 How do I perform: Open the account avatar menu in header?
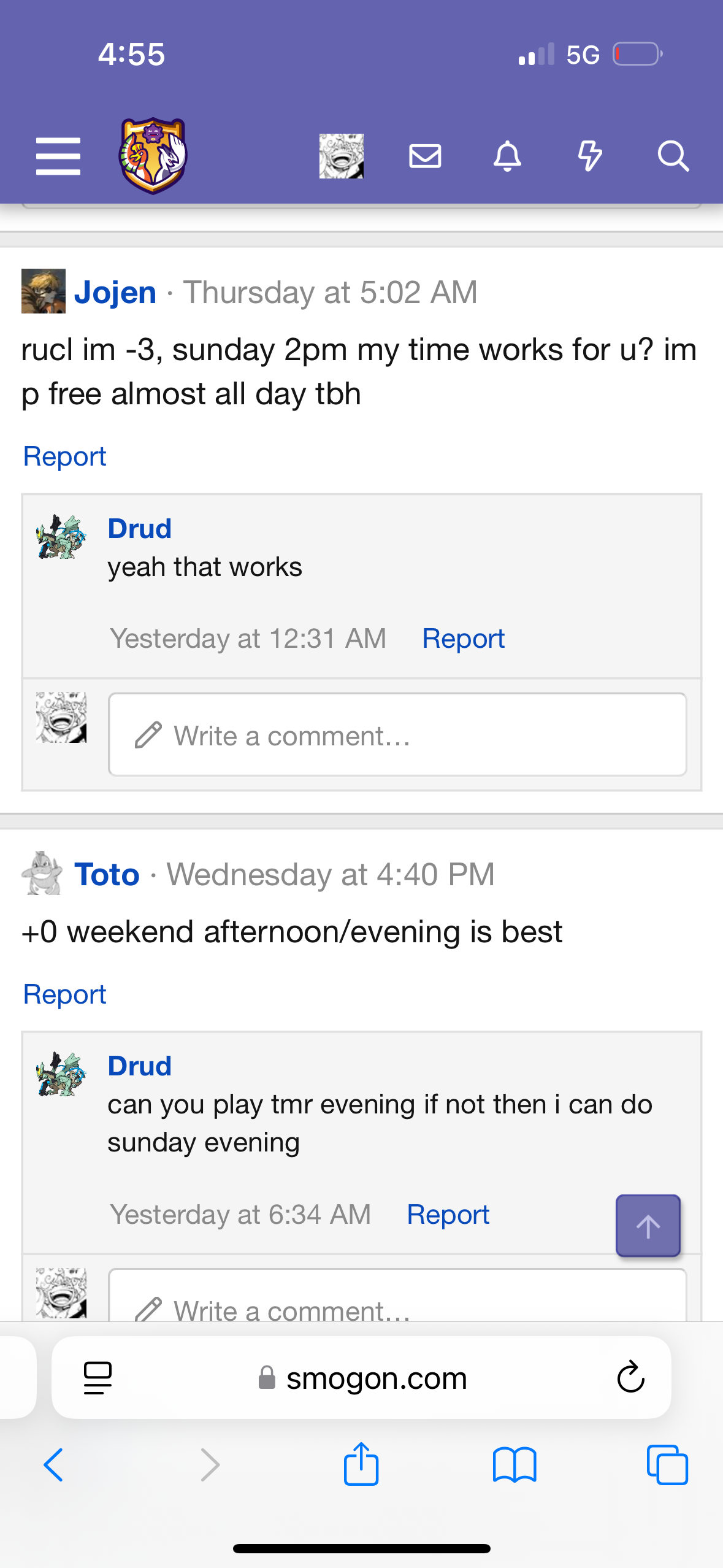click(x=341, y=156)
